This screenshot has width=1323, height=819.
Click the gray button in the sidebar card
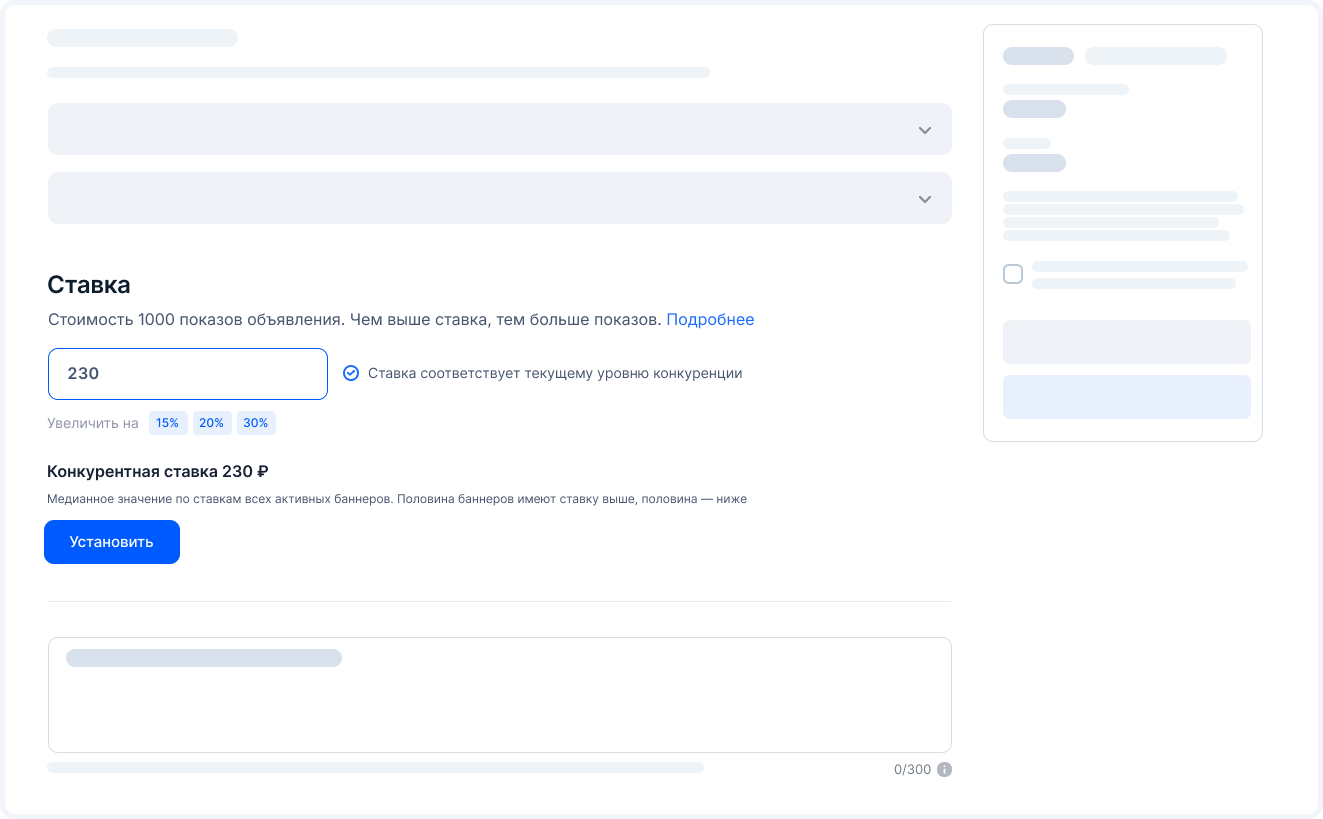1126,341
